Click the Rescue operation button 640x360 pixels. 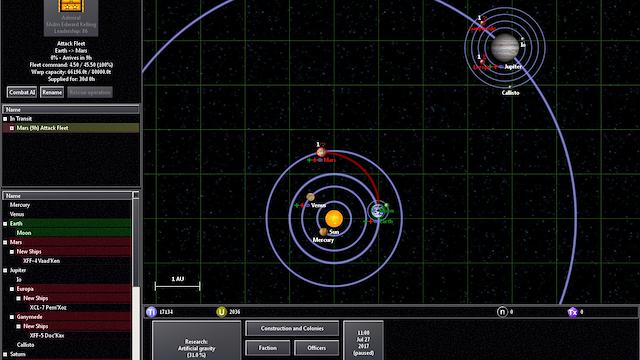(x=90, y=92)
